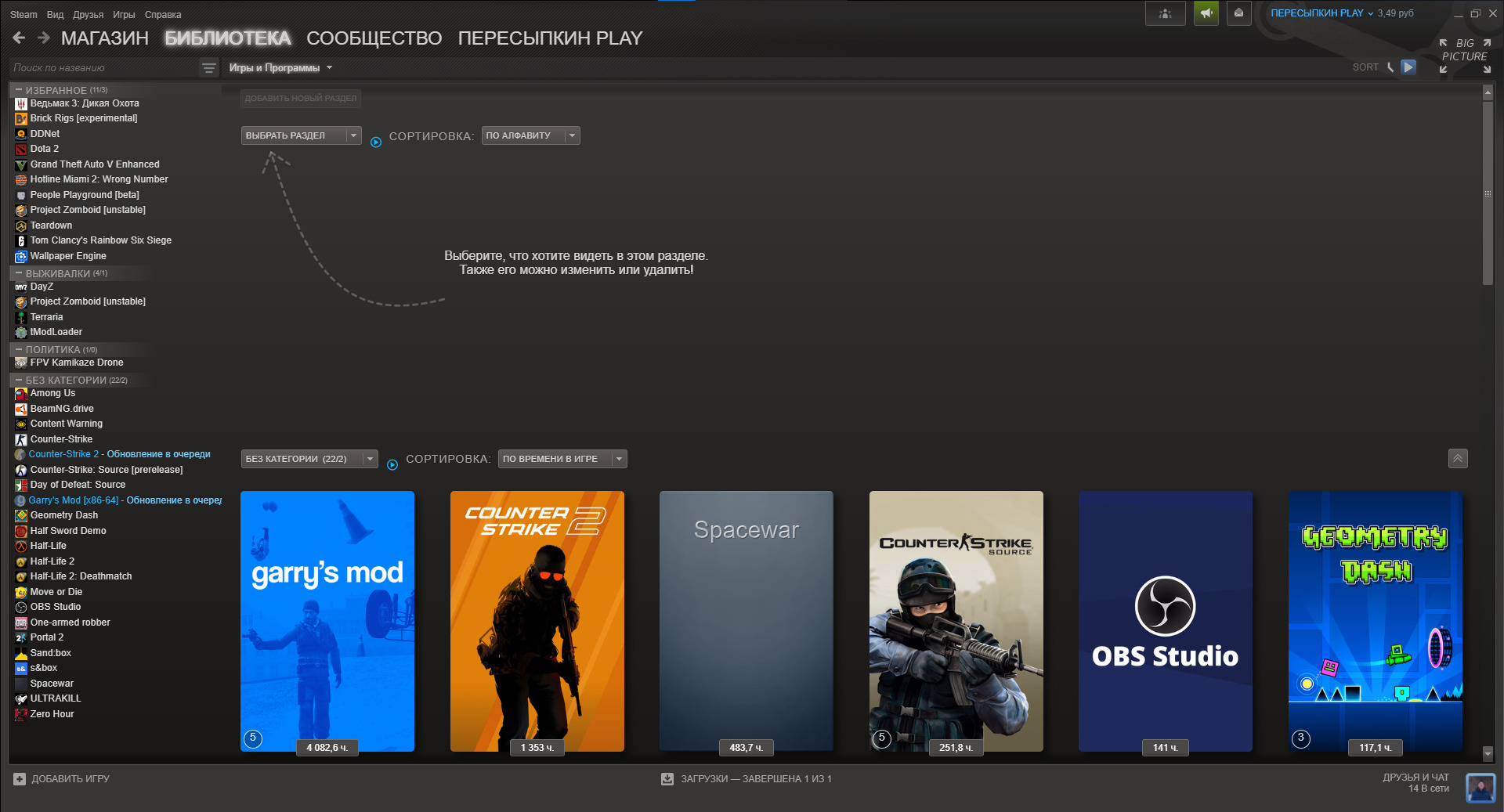Click the back navigation arrow

20,38
